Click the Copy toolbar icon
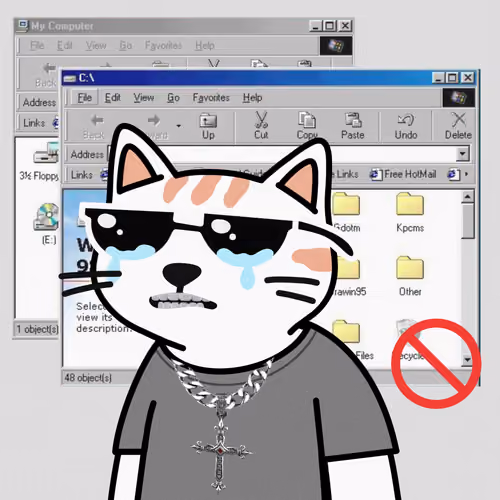Image resolution: width=500 pixels, height=500 pixels. pos(307,120)
